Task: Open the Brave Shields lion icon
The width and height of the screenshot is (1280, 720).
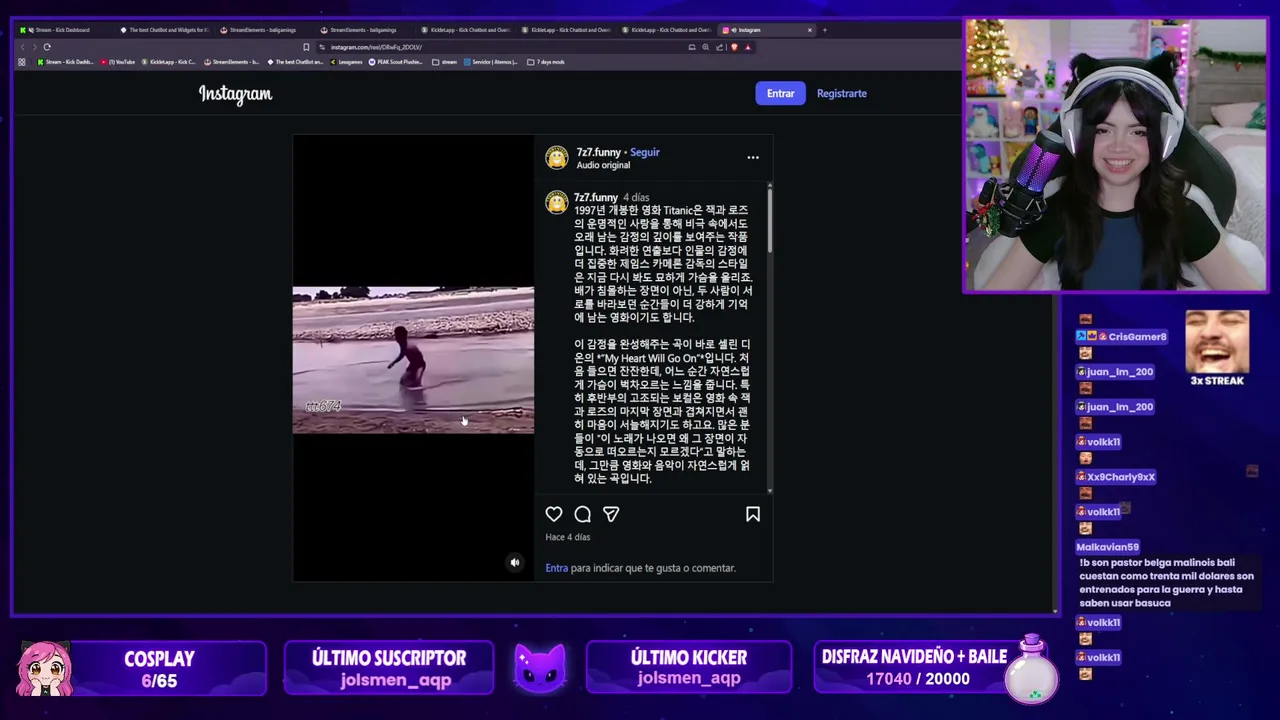Action: [x=734, y=47]
